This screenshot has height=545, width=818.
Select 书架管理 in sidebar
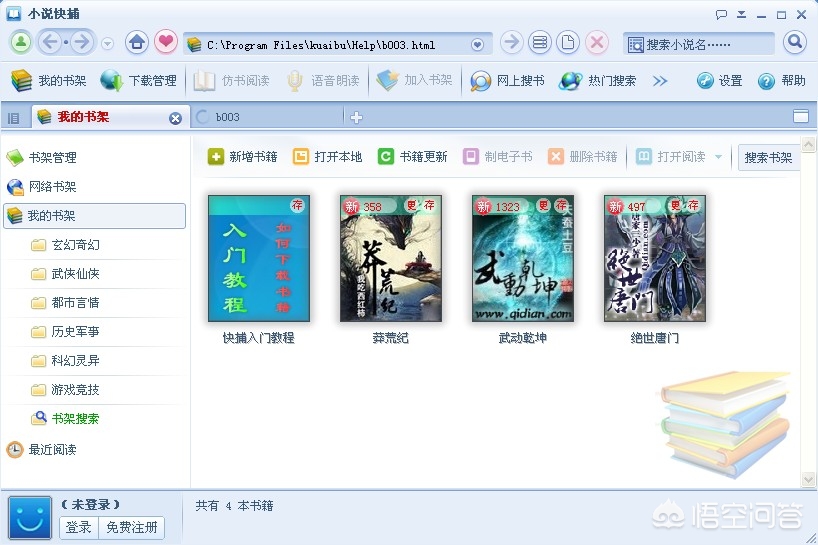click(42, 158)
